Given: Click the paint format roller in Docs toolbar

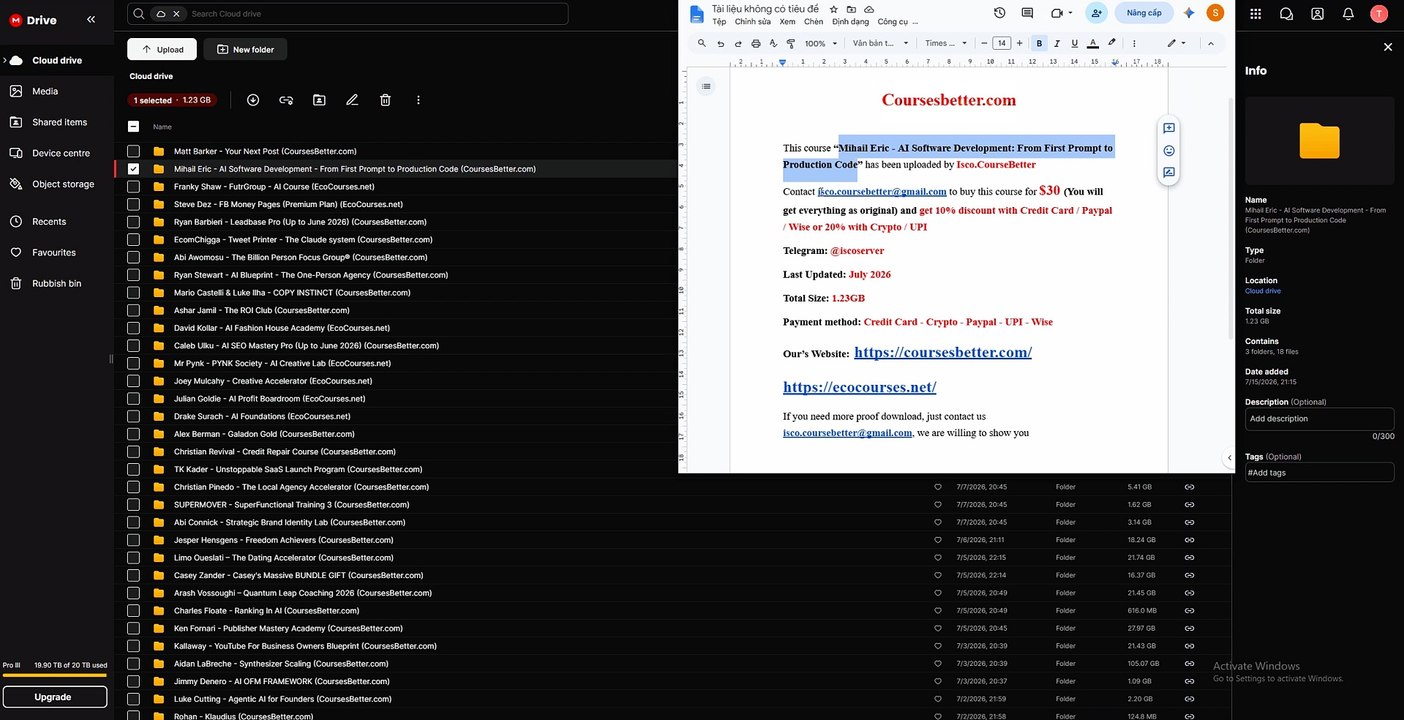Looking at the screenshot, I should (x=791, y=43).
